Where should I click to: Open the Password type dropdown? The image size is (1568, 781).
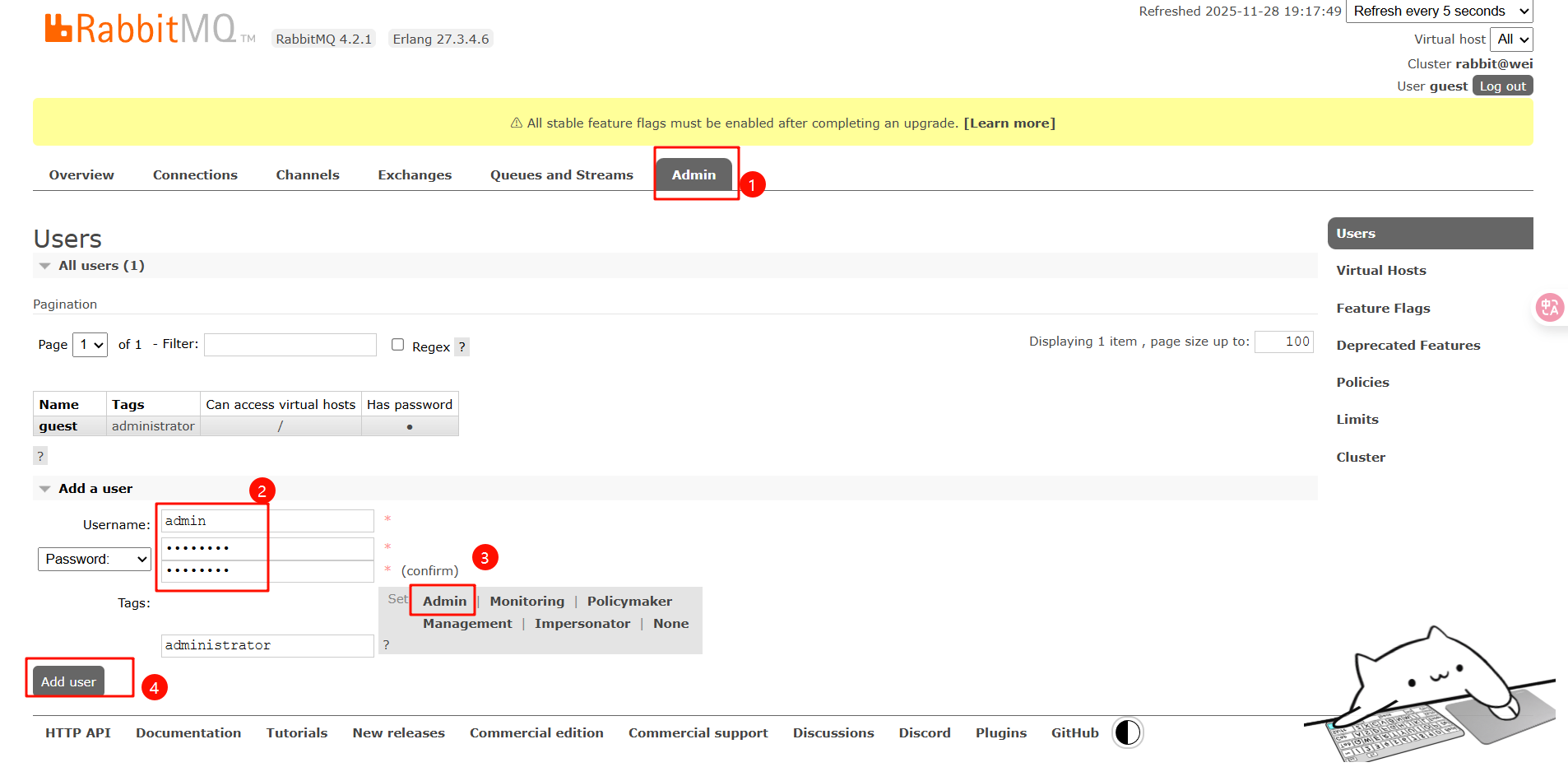click(x=95, y=559)
